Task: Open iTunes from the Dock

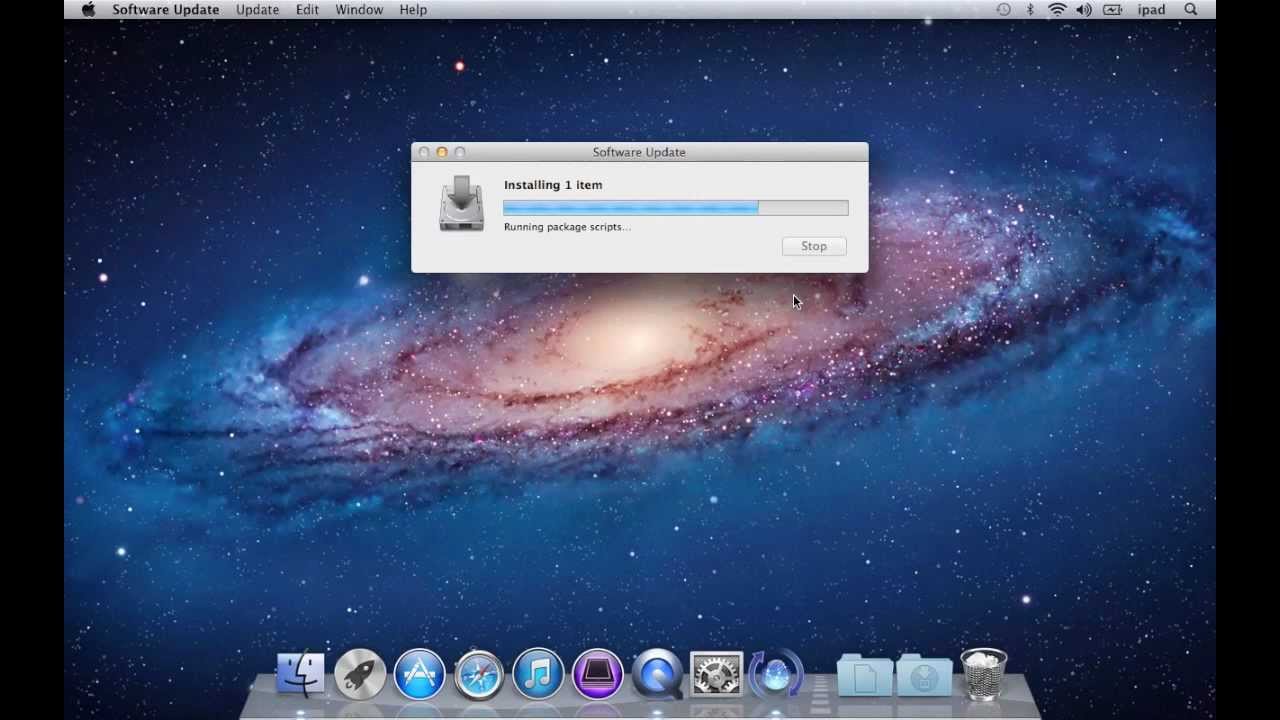Action: (x=538, y=674)
